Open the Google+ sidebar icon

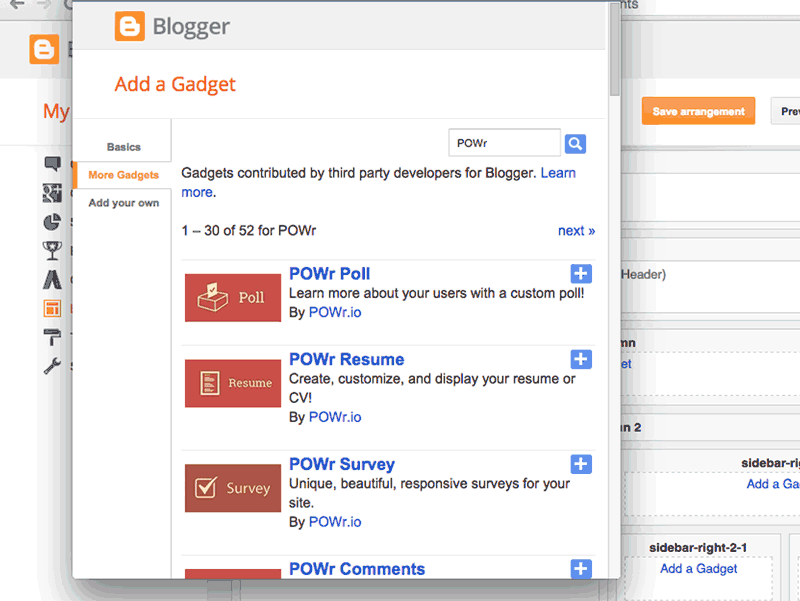(x=52, y=193)
